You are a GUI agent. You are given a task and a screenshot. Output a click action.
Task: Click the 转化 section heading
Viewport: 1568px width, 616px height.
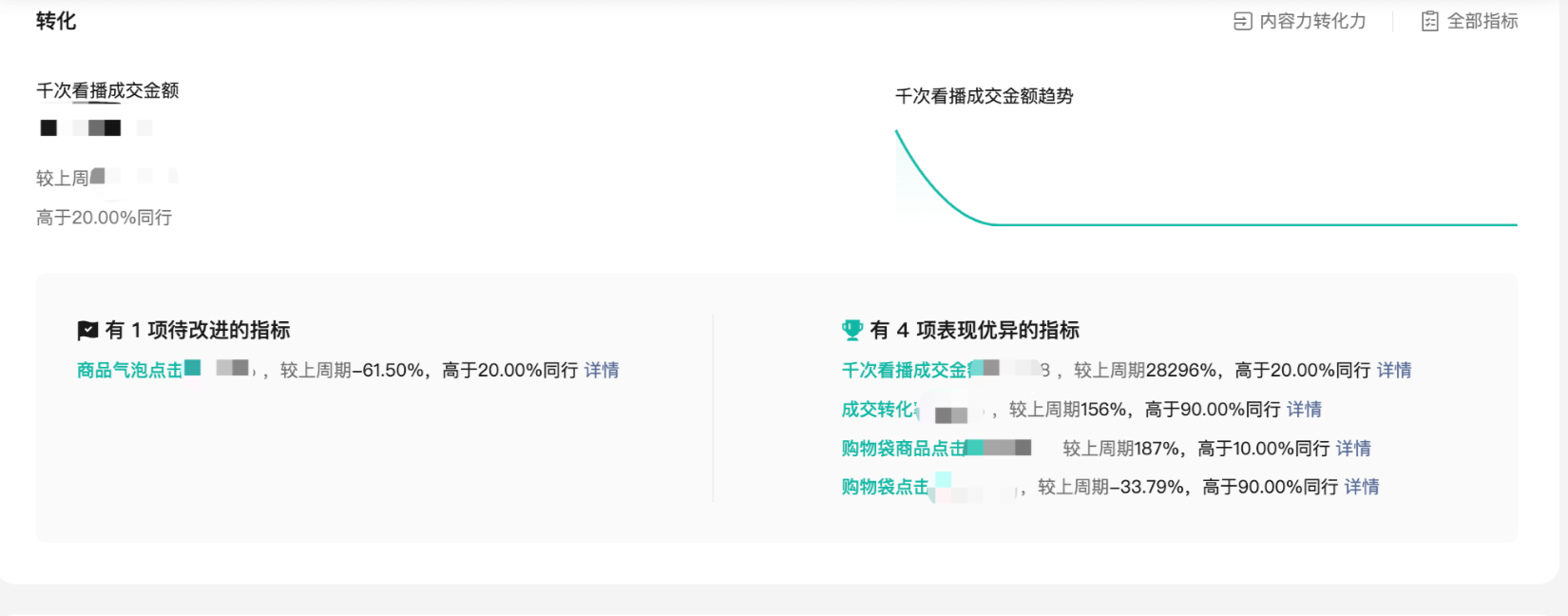coord(56,21)
